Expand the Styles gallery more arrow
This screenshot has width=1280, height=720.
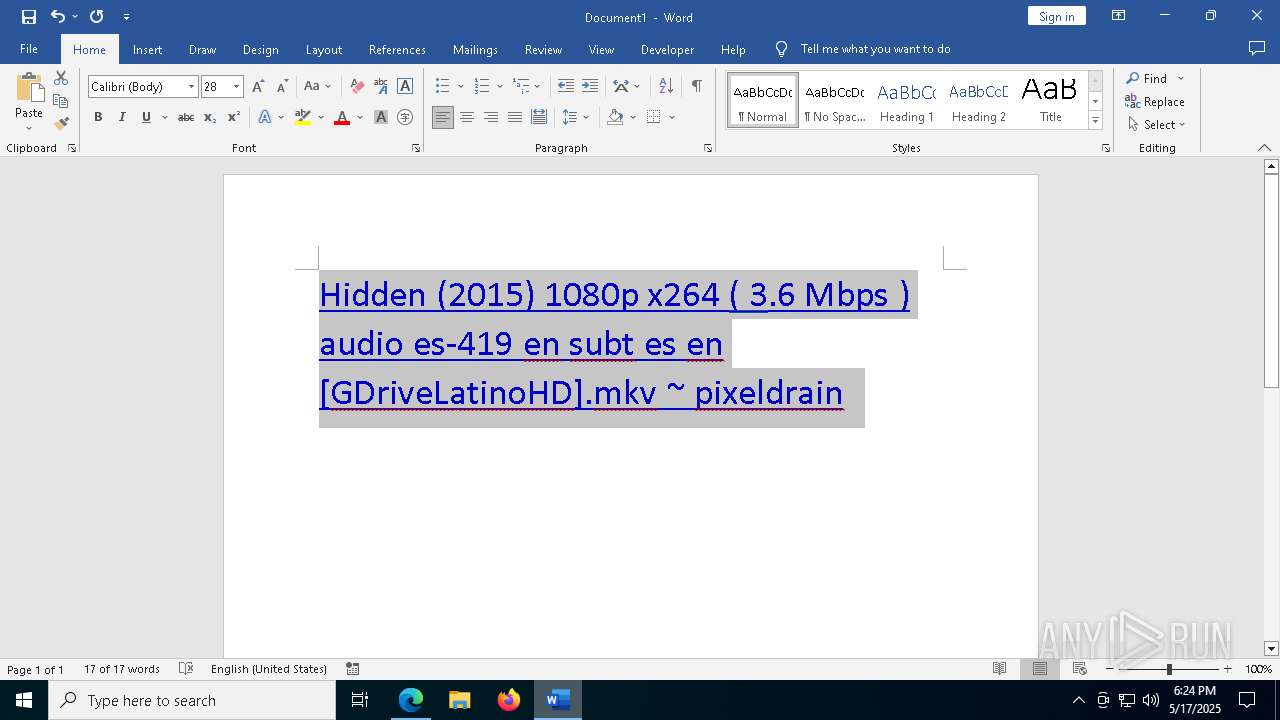[1095, 120]
